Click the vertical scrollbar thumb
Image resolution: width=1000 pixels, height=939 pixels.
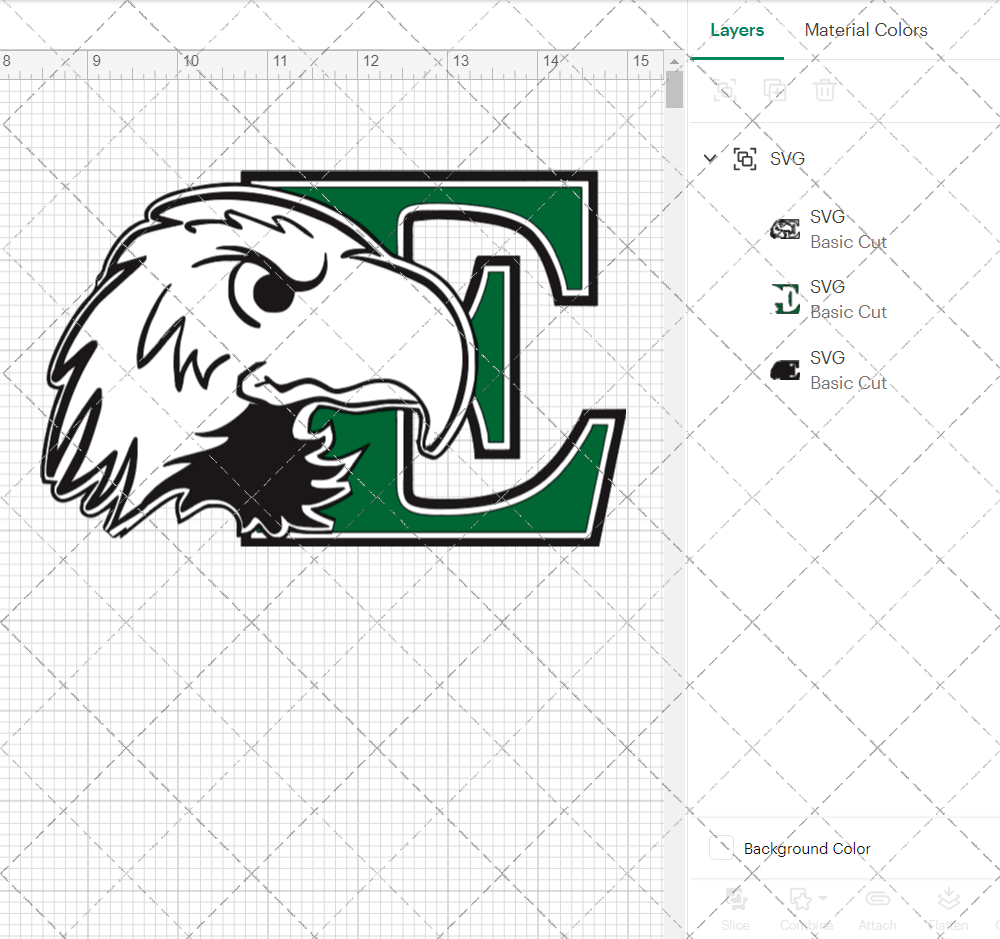pyautogui.click(x=674, y=89)
